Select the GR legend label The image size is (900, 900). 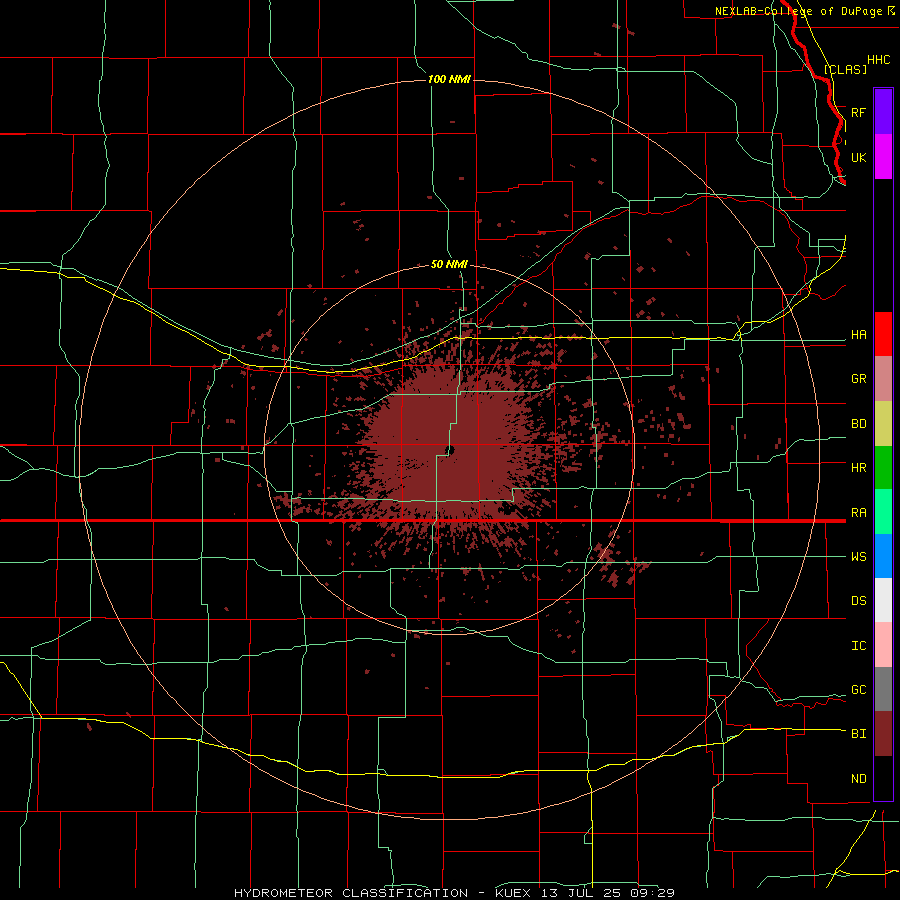(x=858, y=379)
